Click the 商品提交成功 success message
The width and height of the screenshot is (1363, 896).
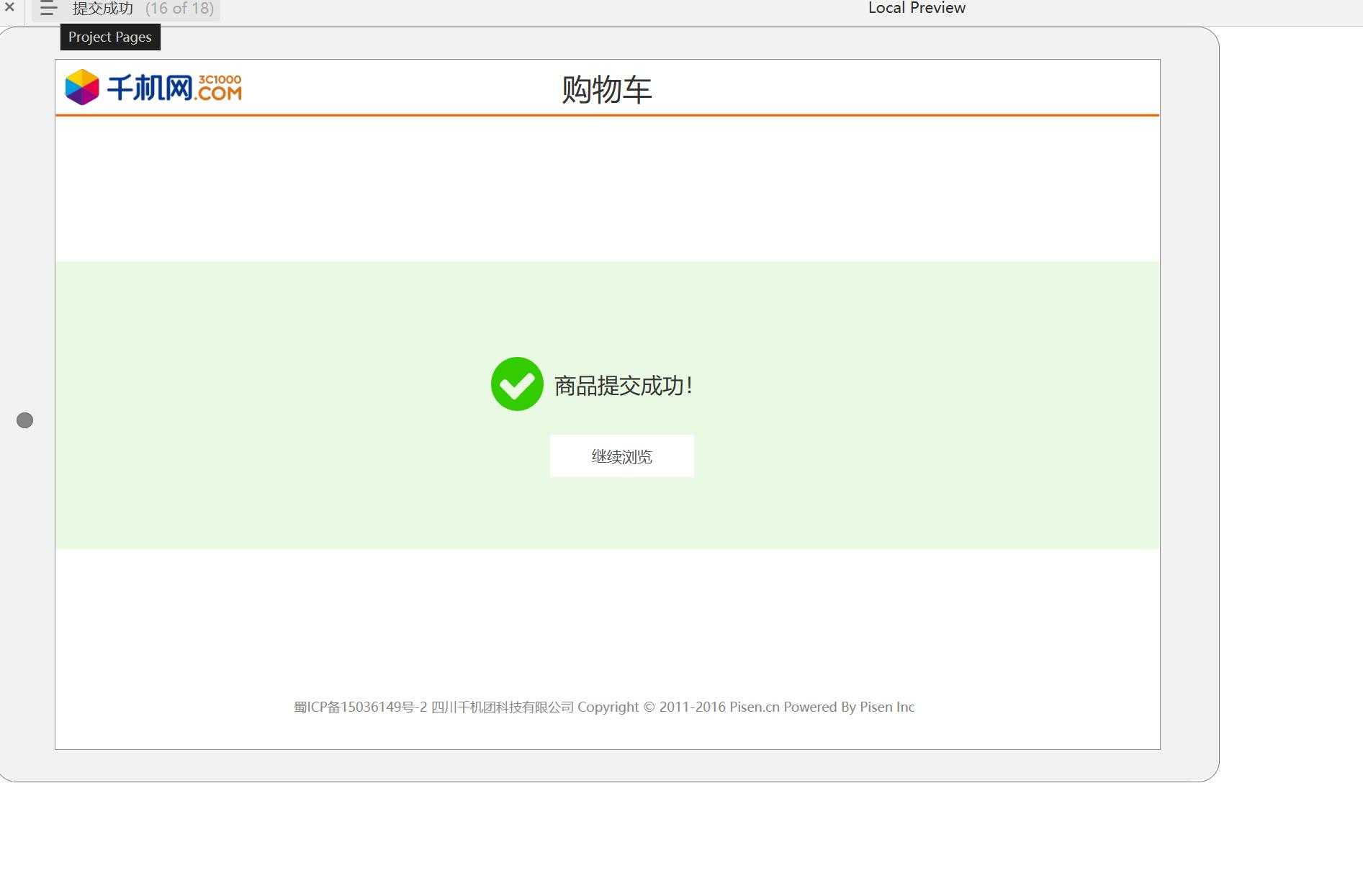623,385
